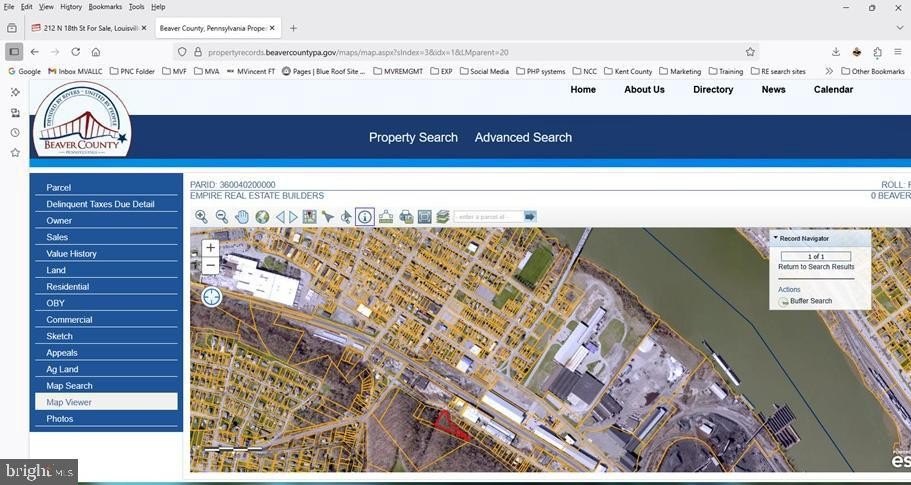
Task: Open the History menu
Action: 70,7
